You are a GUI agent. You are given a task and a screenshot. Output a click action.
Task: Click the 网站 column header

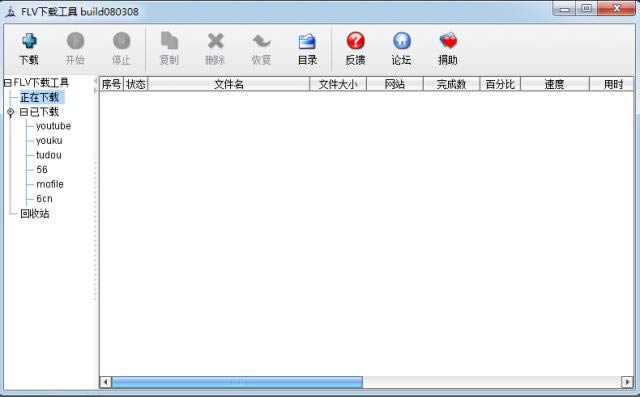click(x=395, y=84)
